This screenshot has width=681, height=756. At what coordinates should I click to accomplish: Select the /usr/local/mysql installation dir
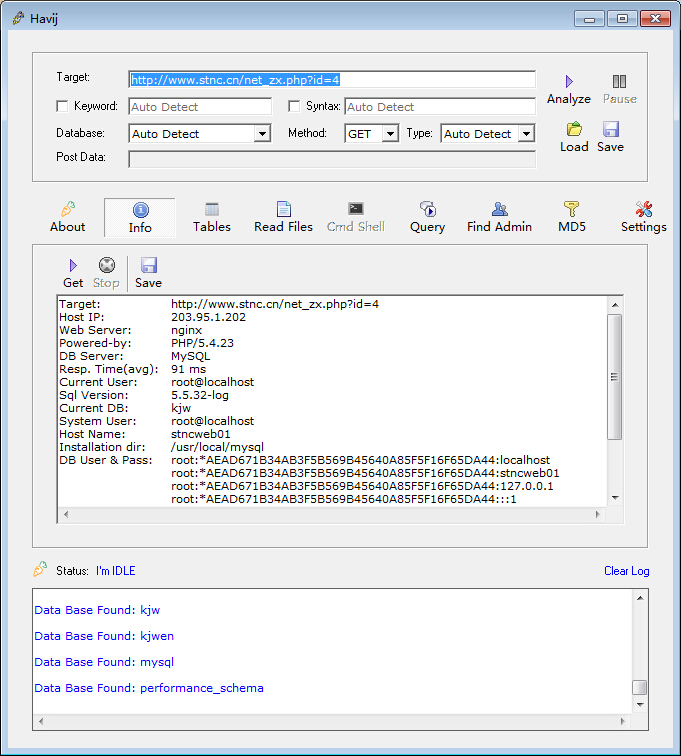(217, 447)
